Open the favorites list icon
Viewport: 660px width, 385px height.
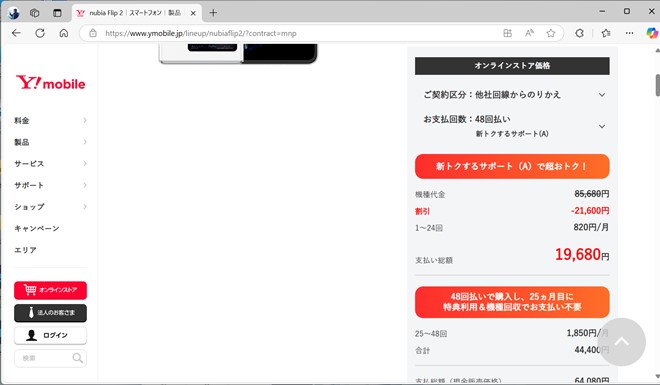[606, 33]
